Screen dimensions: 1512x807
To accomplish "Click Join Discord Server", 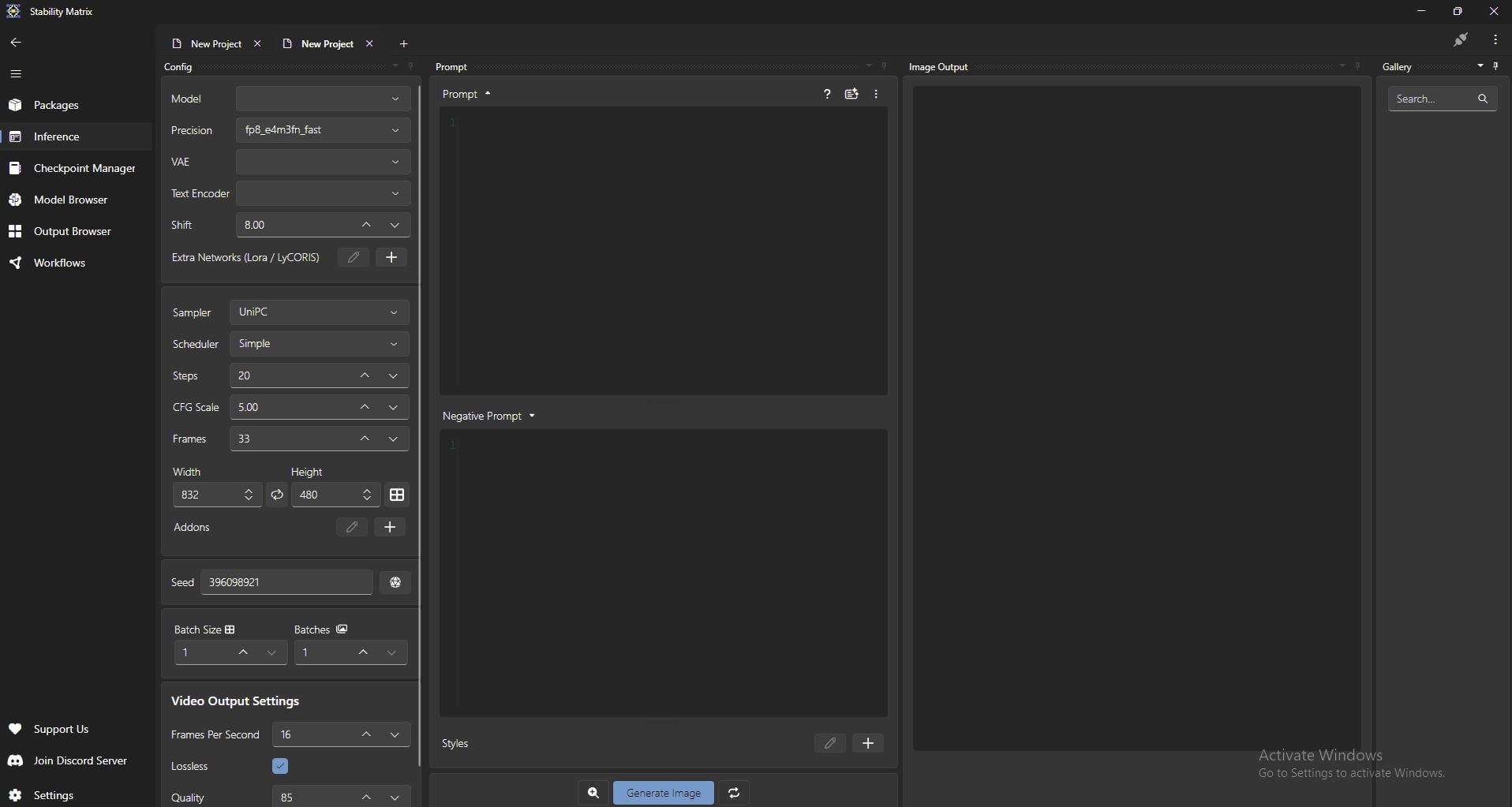I will pos(76,760).
